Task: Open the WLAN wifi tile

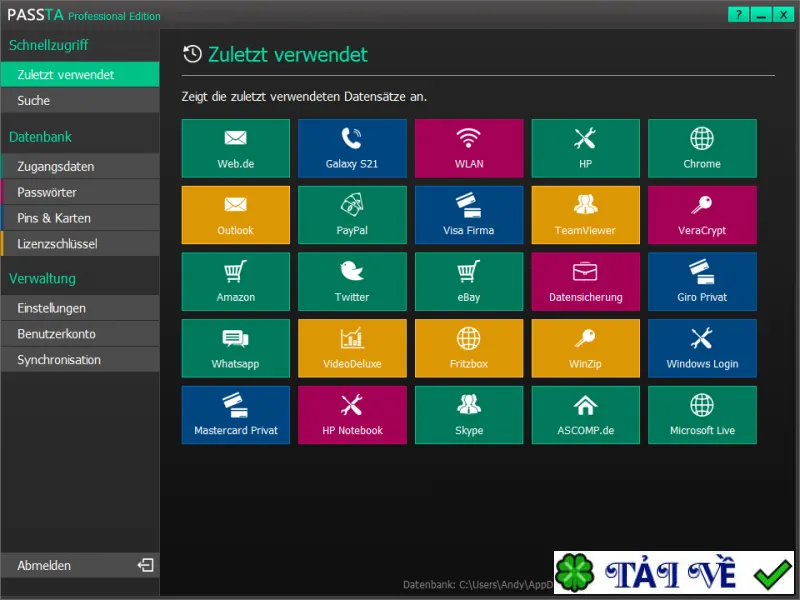Action: 469,148
